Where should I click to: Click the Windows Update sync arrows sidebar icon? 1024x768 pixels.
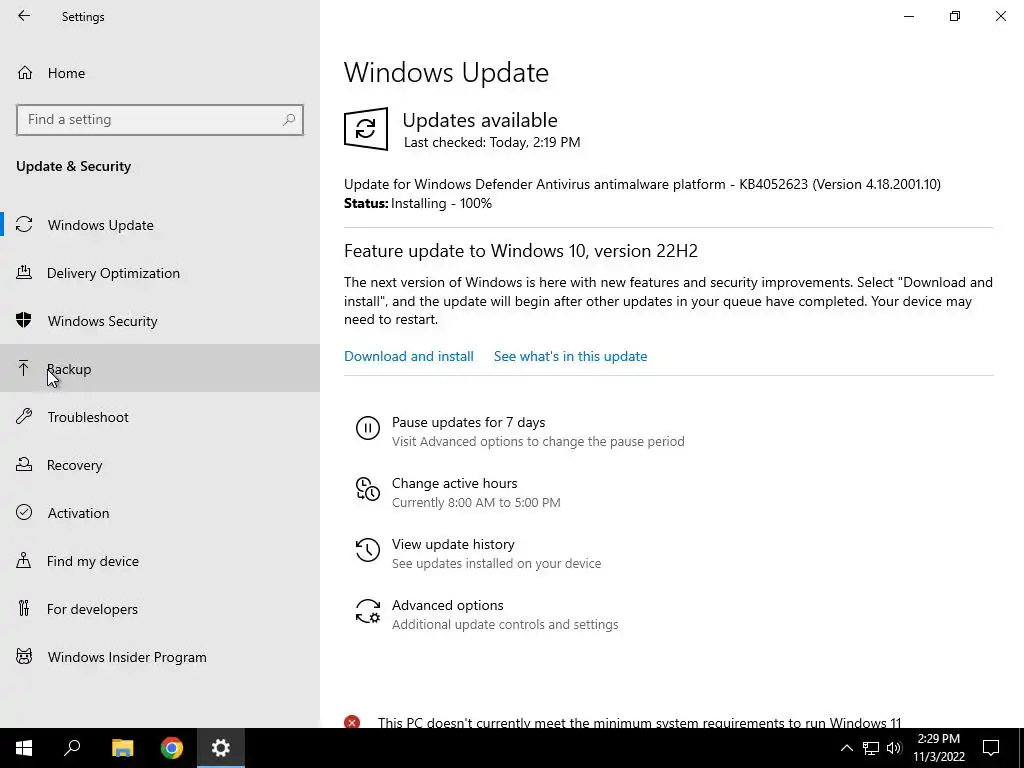click(24, 225)
